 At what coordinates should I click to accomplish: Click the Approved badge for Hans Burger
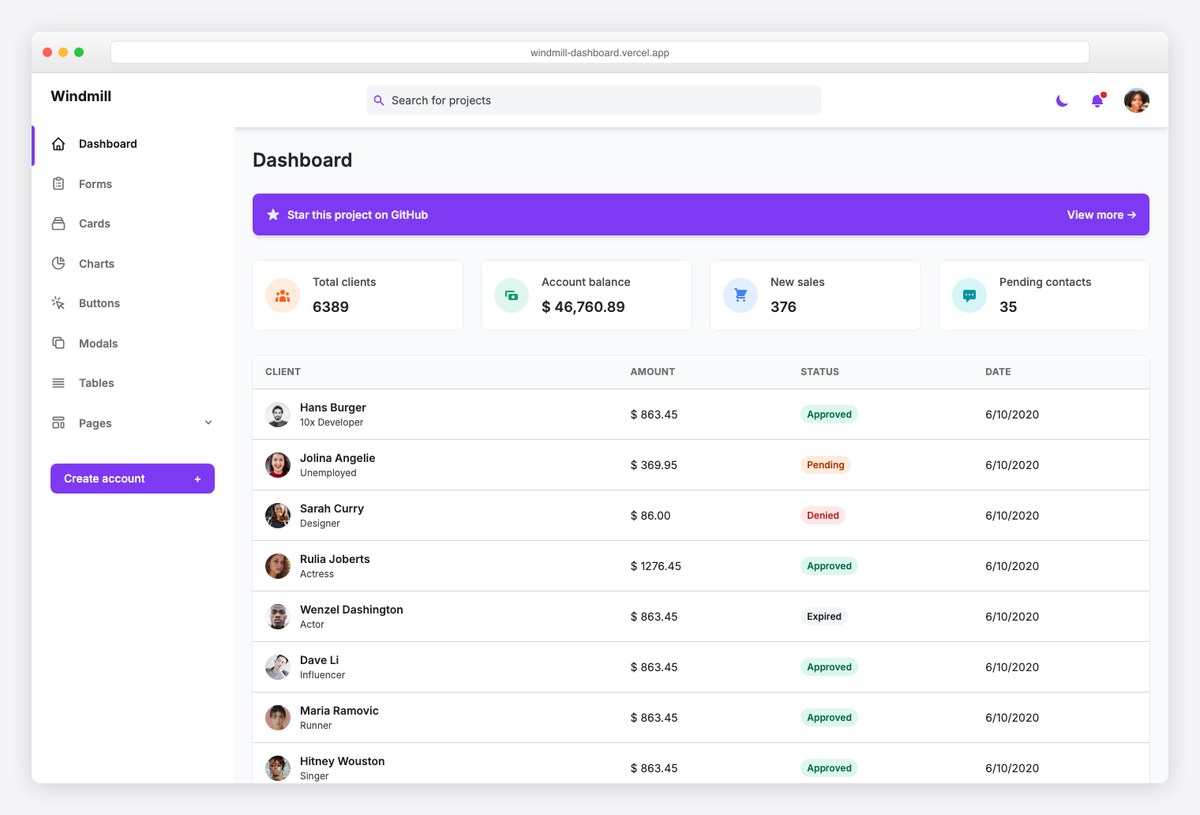(x=829, y=414)
